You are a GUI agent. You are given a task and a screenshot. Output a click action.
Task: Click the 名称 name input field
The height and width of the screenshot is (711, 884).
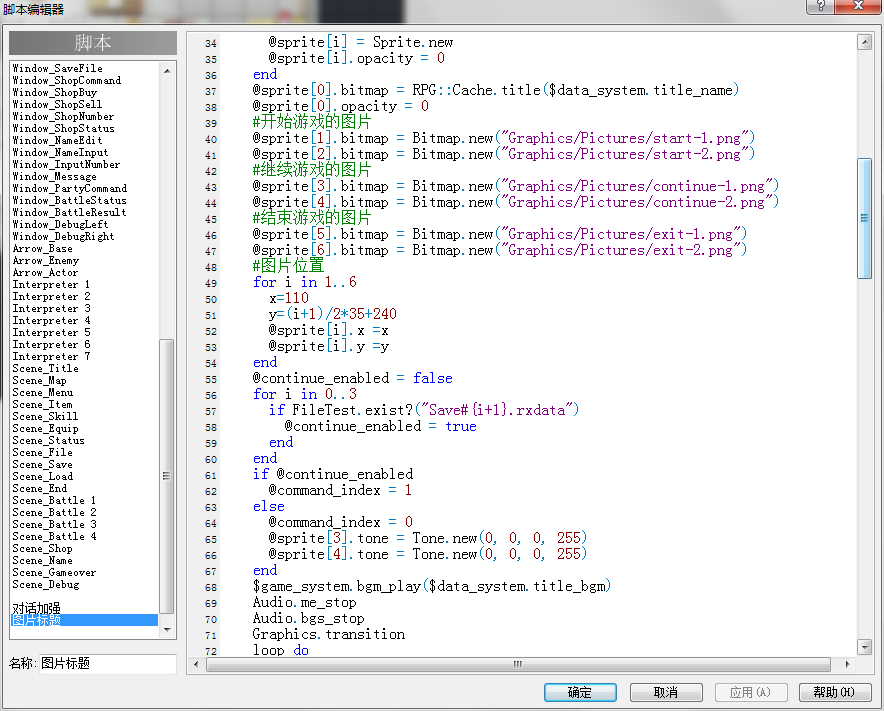click(x=107, y=664)
